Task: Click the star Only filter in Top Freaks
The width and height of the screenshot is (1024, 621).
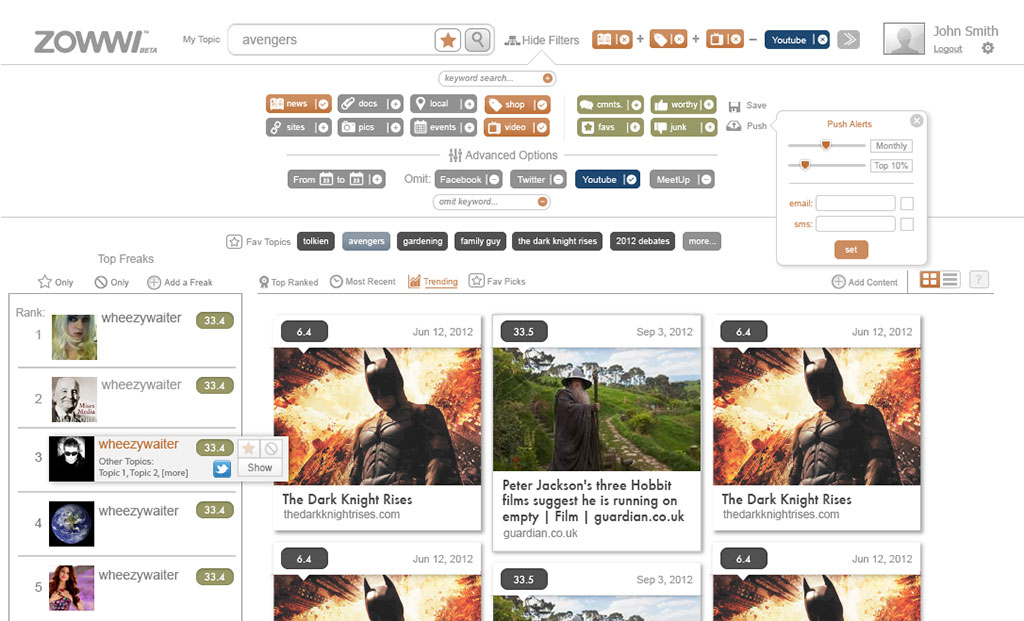Action: click(56, 282)
